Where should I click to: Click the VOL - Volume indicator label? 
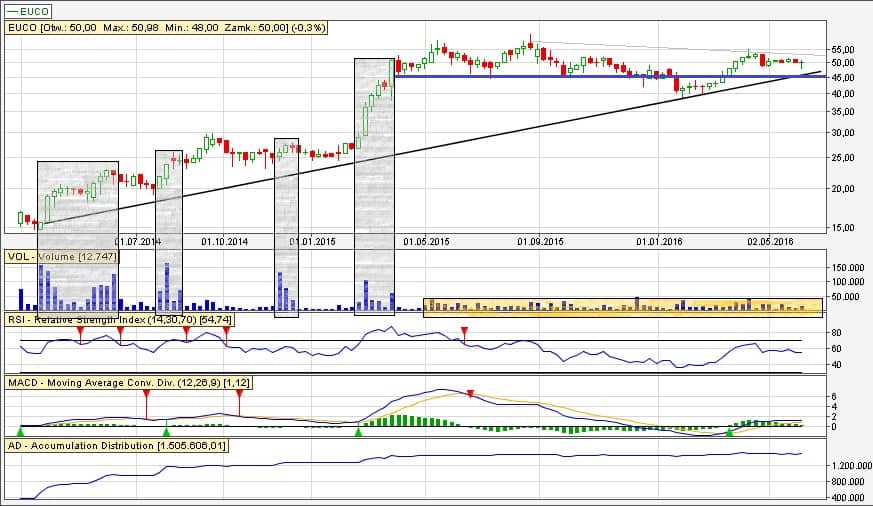62,257
